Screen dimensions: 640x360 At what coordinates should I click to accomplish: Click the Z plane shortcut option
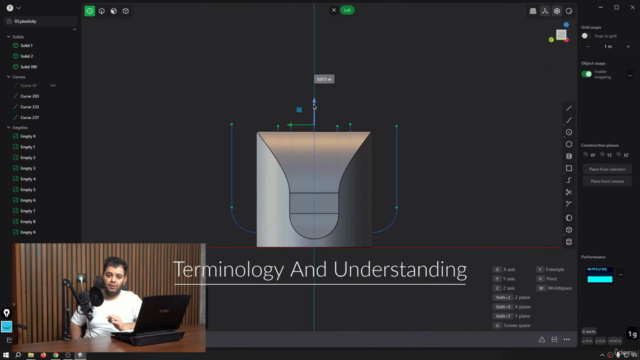[512, 298]
